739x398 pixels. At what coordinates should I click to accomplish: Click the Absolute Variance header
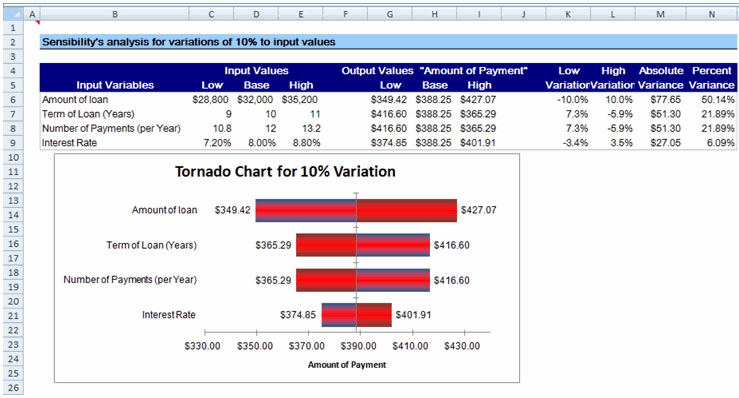click(661, 78)
